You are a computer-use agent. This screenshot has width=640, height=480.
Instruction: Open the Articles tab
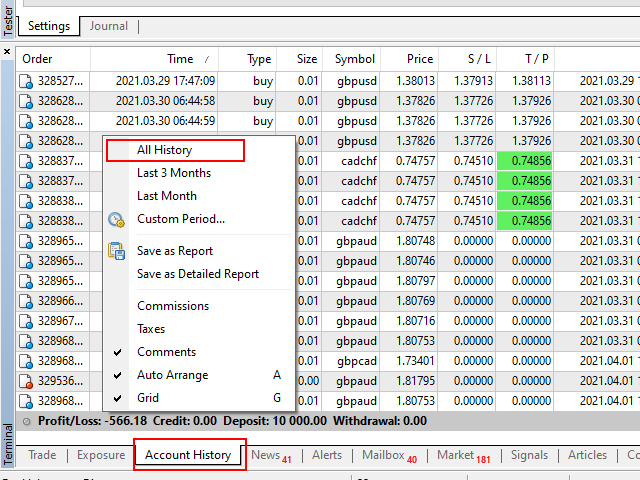pos(587,455)
